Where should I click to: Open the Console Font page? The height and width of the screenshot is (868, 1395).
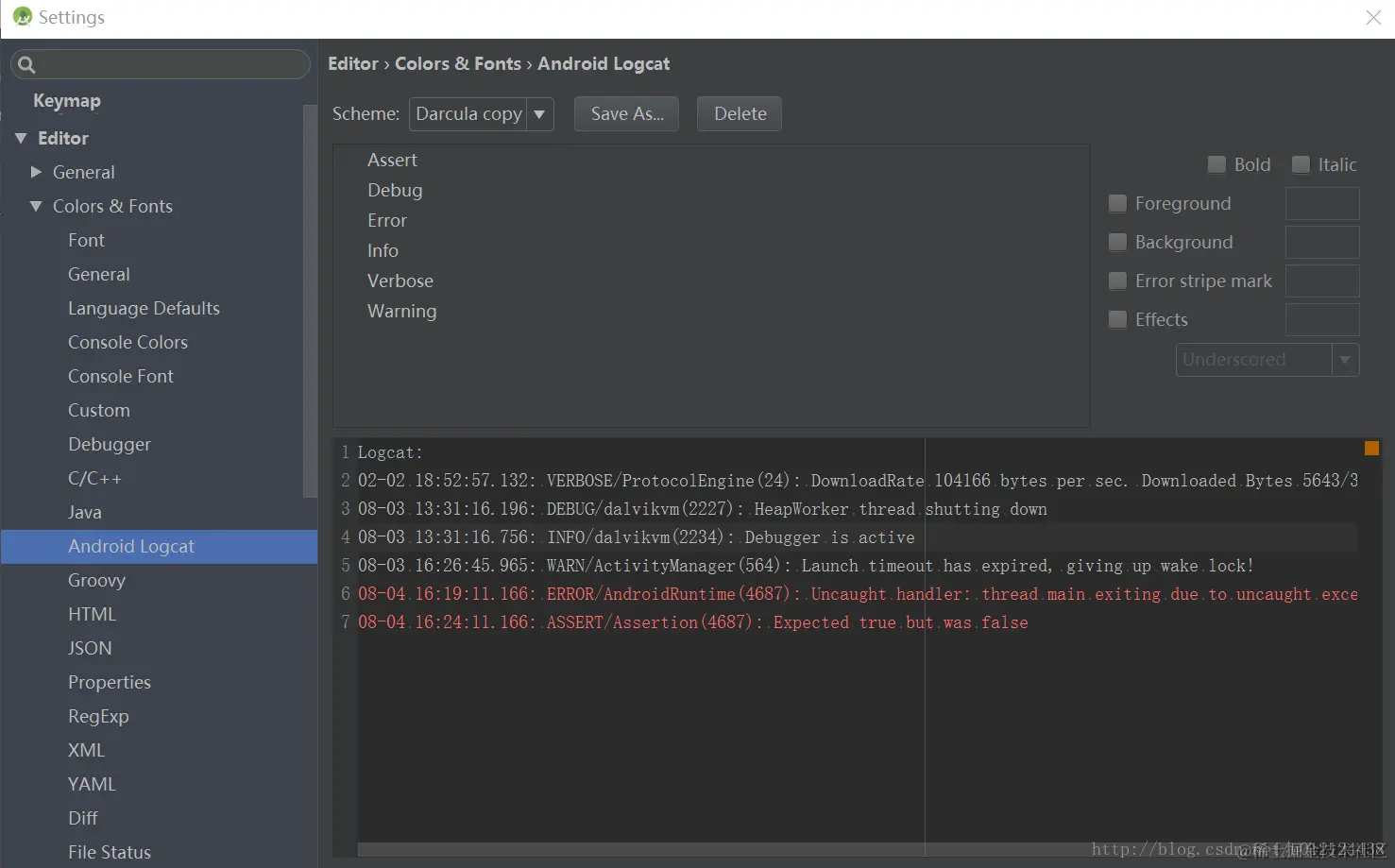(121, 376)
